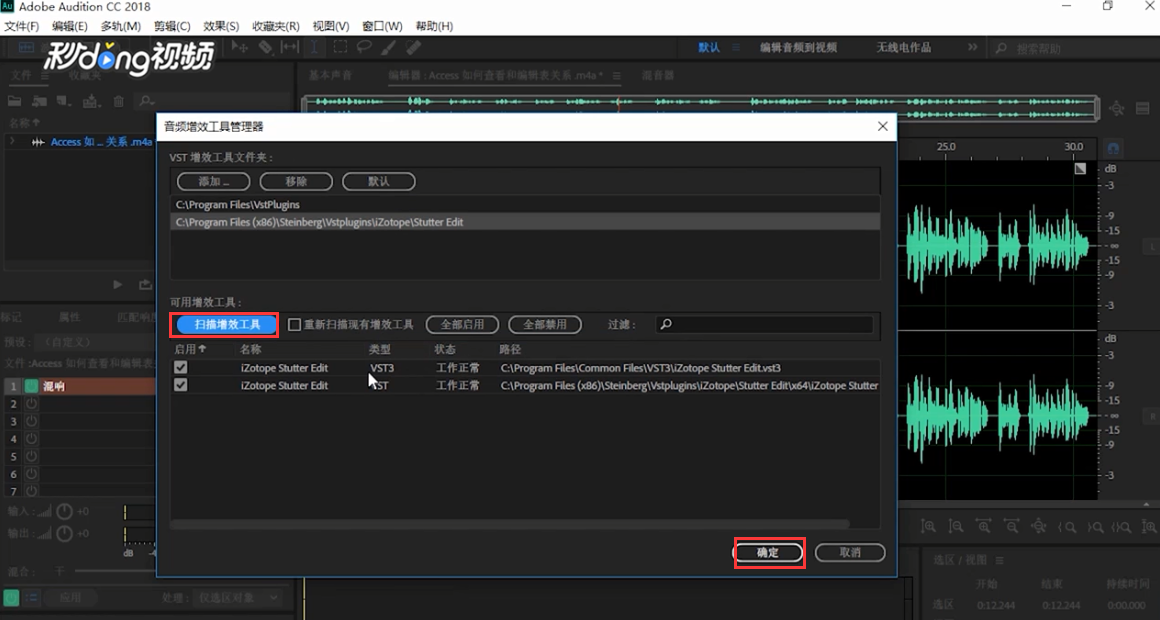Click the list view icon right of overview
This screenshot has height=620, width=1160.
click(1142, 108)
